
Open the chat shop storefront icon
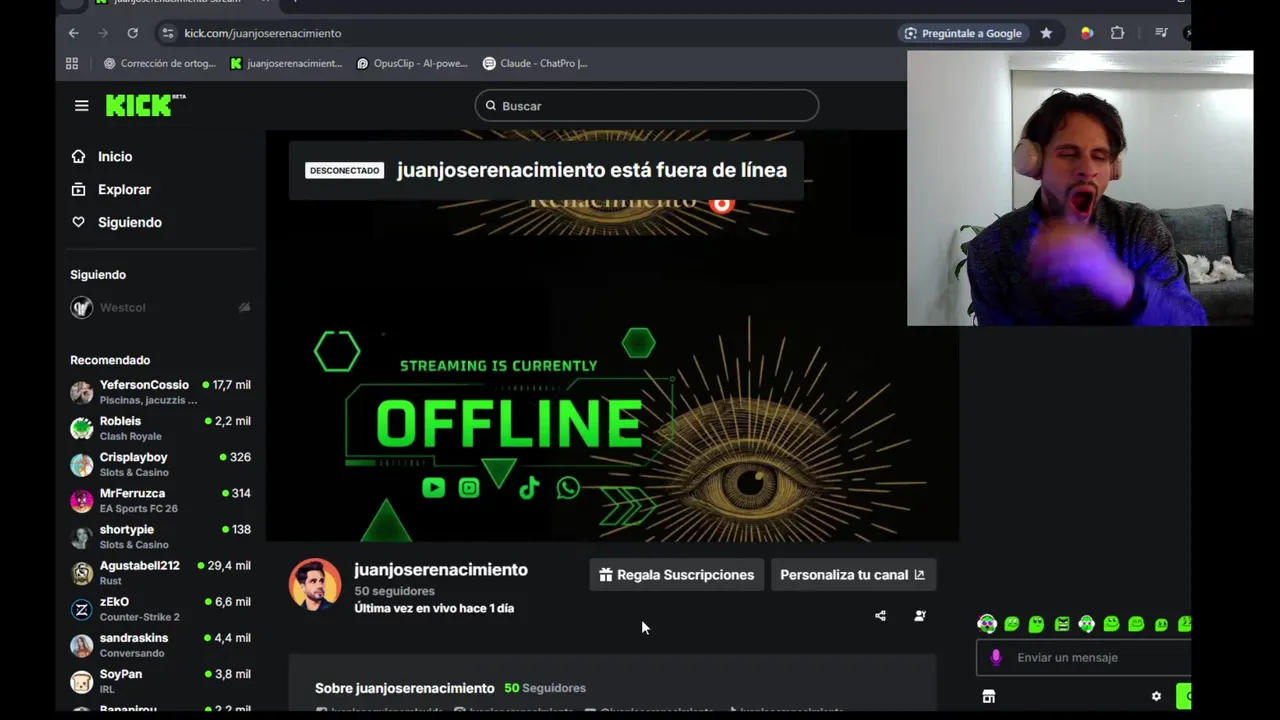coord(989,696)
